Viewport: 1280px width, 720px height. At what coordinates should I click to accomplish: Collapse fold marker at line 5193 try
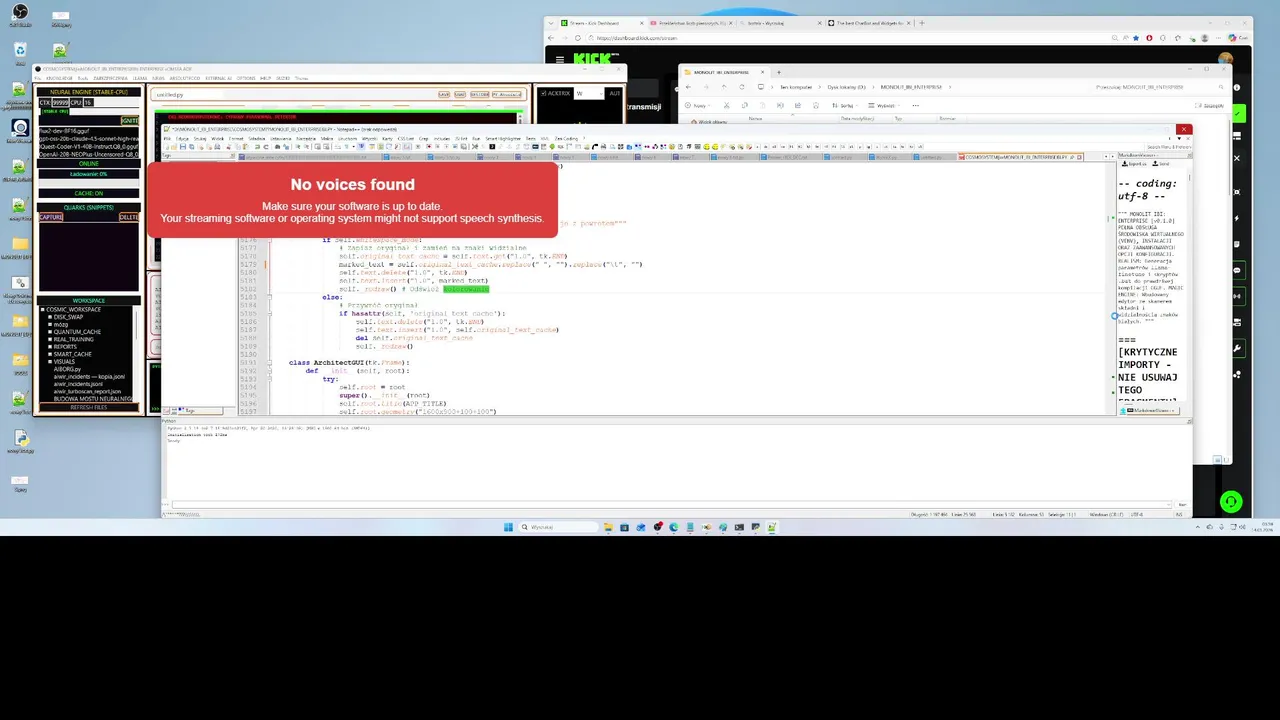[x=269, y=379]
